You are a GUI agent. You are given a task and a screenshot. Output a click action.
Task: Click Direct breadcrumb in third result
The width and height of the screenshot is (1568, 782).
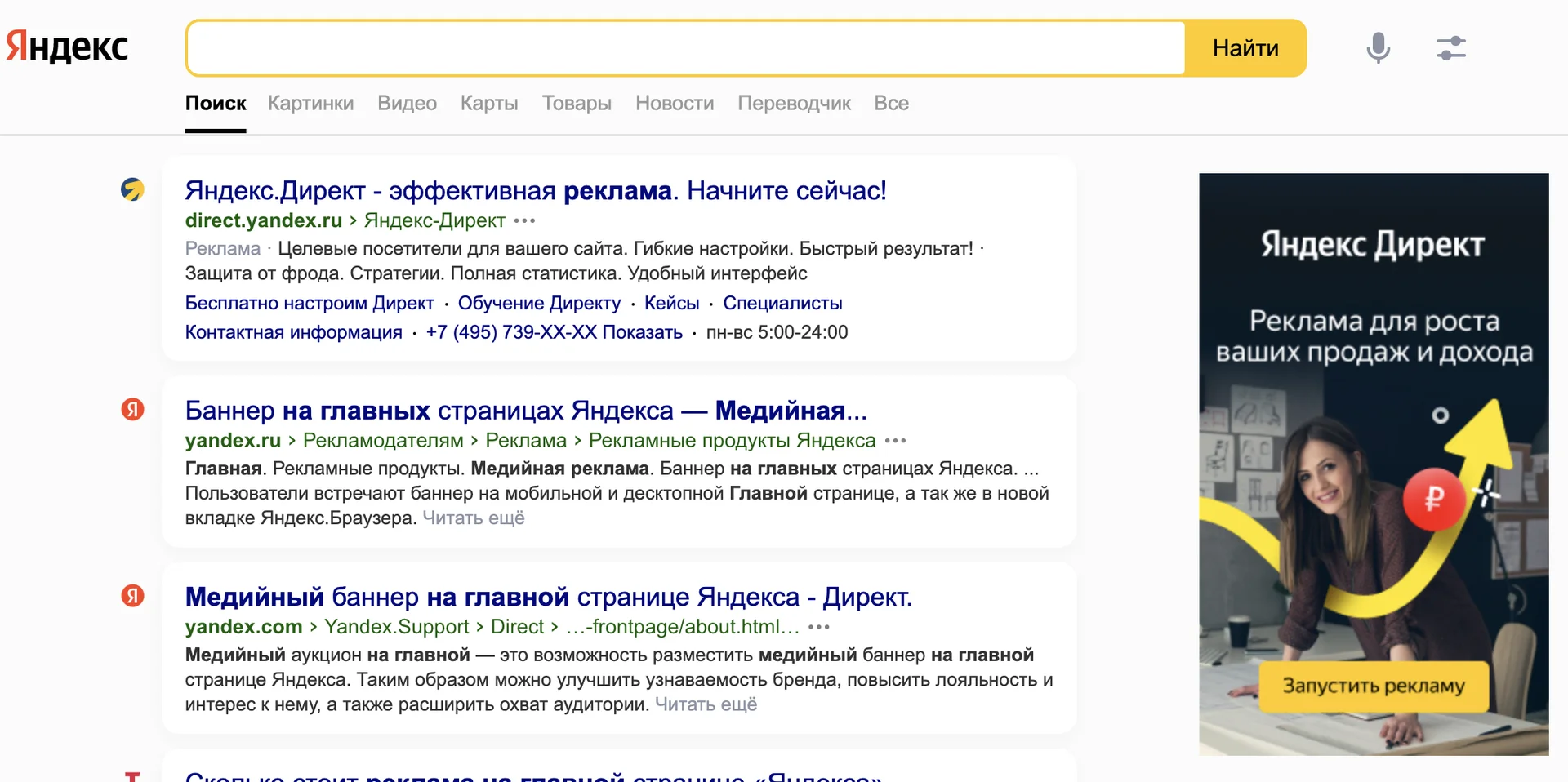(517, 627)
